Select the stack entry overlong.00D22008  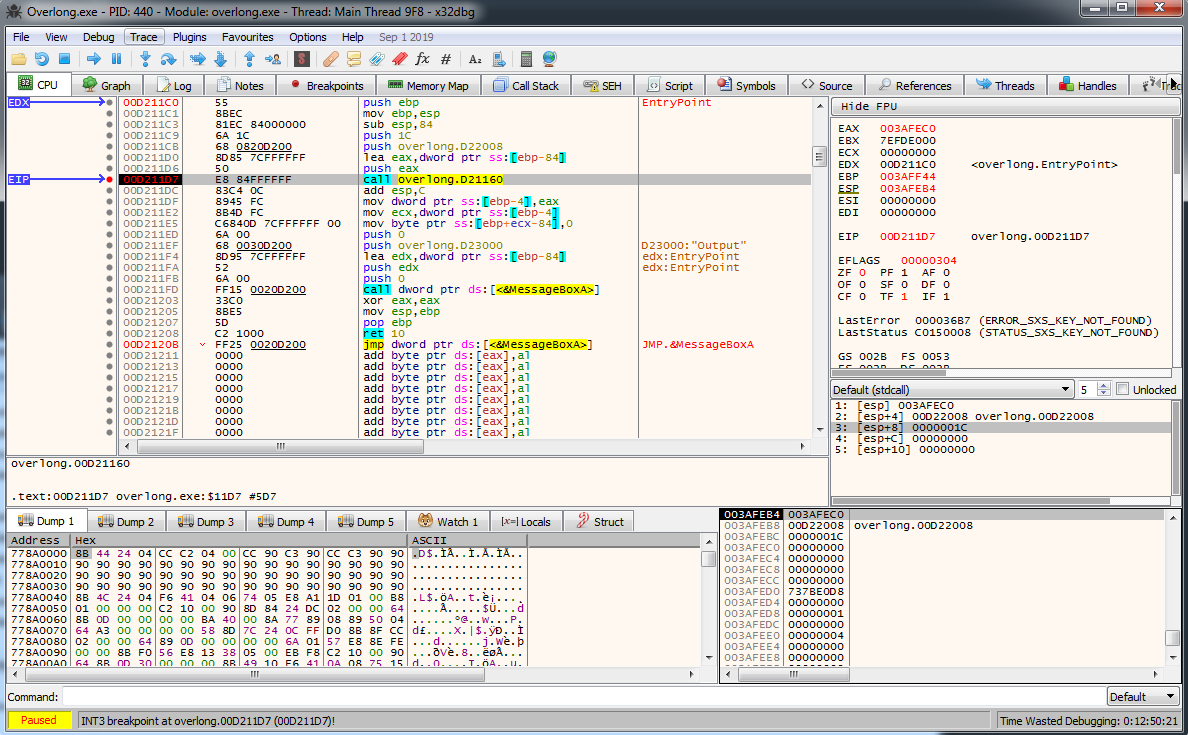tap(913, 525)
